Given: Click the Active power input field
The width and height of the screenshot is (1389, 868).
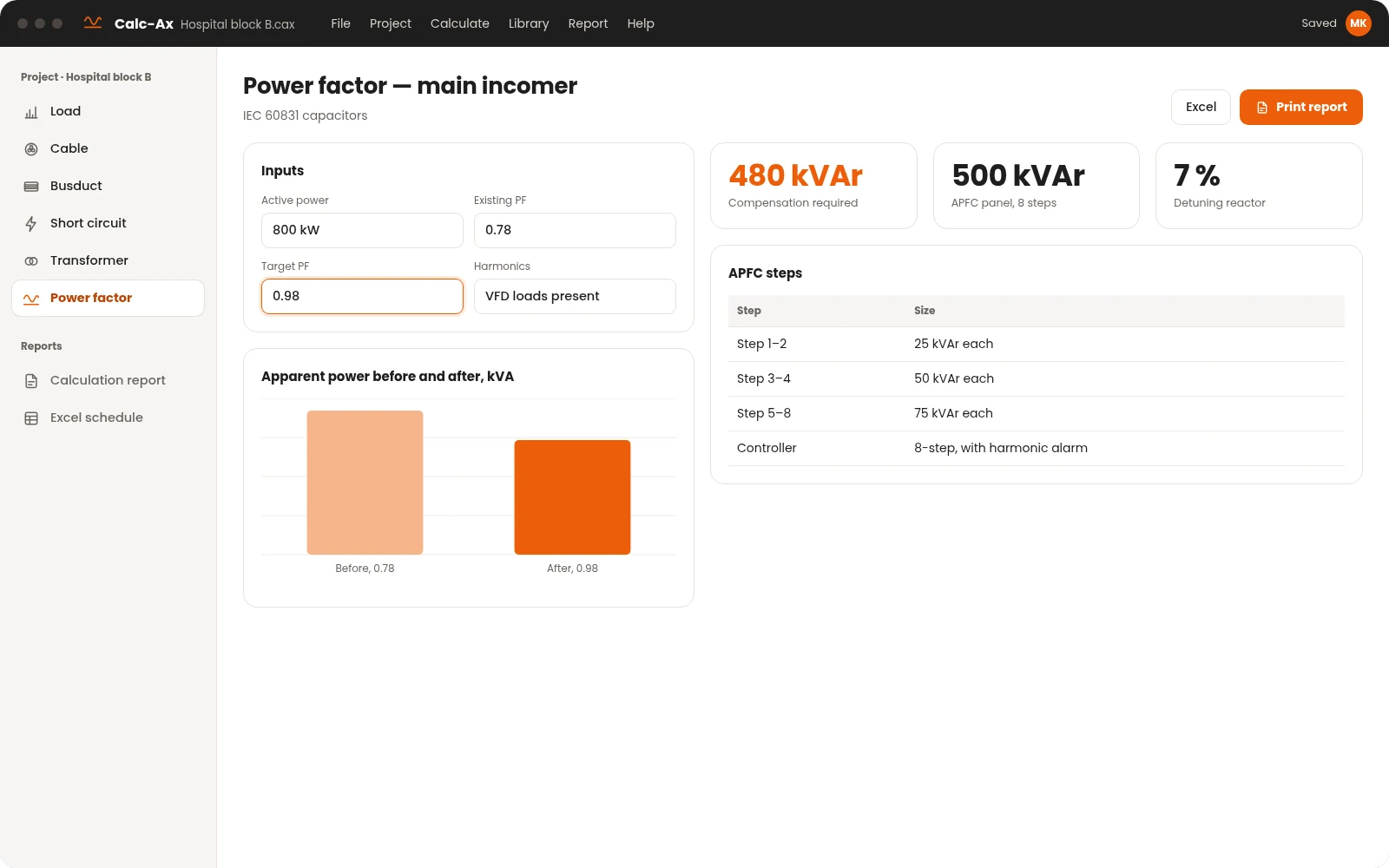Looking at the screenshot, I should click(x=362, y=230).
